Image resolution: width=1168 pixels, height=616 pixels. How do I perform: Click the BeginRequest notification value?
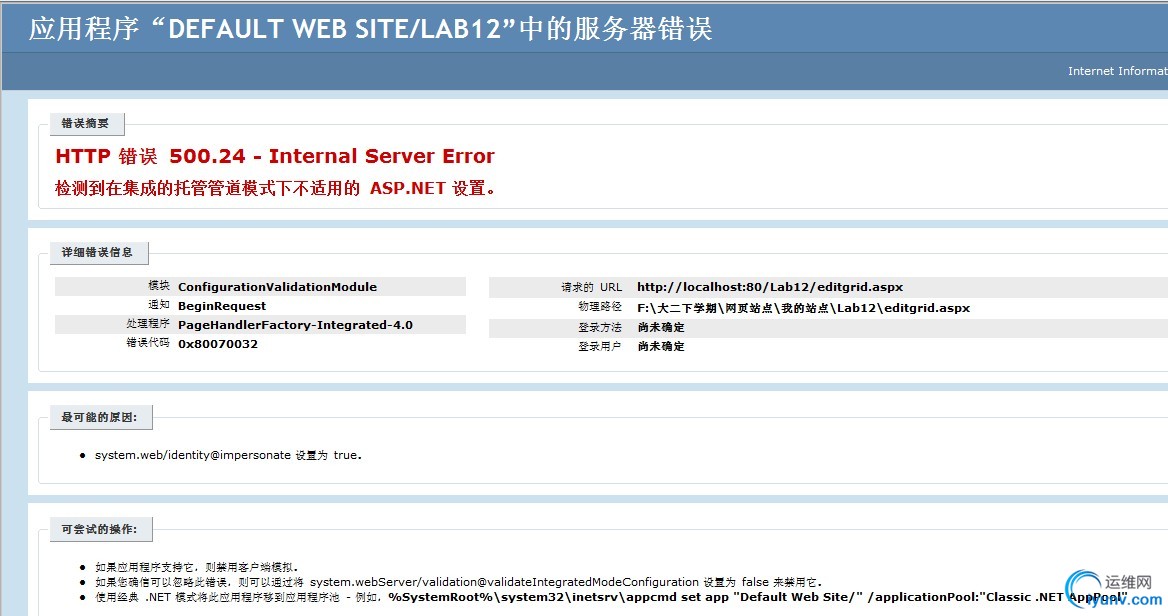pyautogui.click(x=222, y=306)
